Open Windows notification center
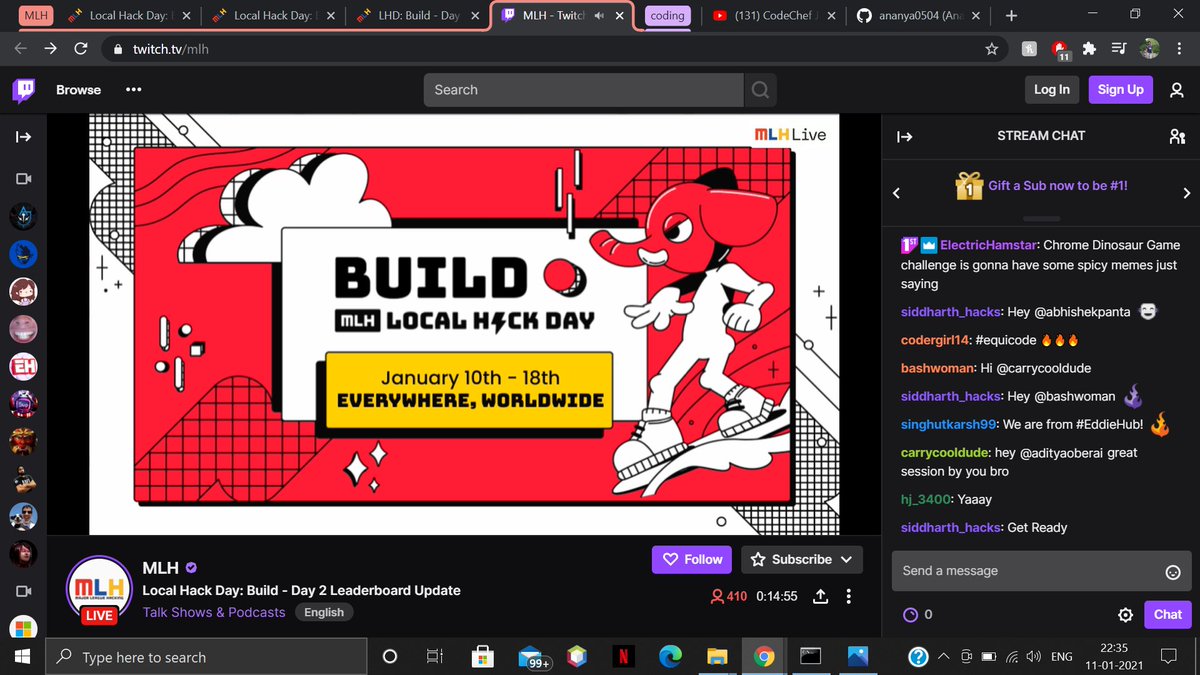The image size is (1200, 675). pos(1167,657)
